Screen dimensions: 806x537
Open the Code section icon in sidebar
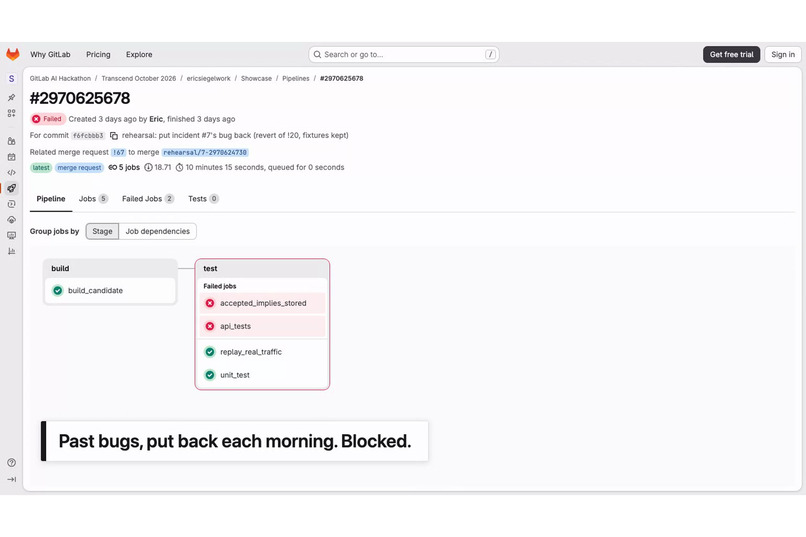pyautogui.click(x=11, y=172)
